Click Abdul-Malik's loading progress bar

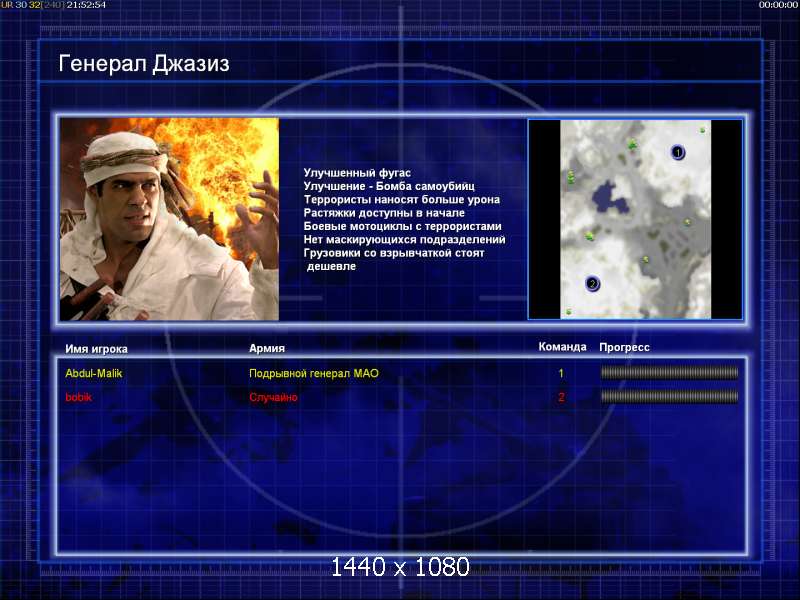click(669, 373)
